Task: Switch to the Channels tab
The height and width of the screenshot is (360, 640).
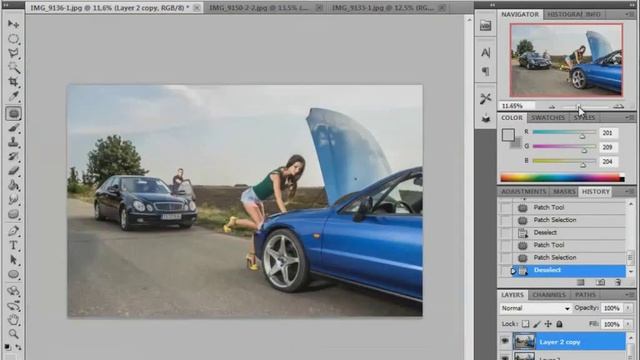Action: [x=549, y=295]
